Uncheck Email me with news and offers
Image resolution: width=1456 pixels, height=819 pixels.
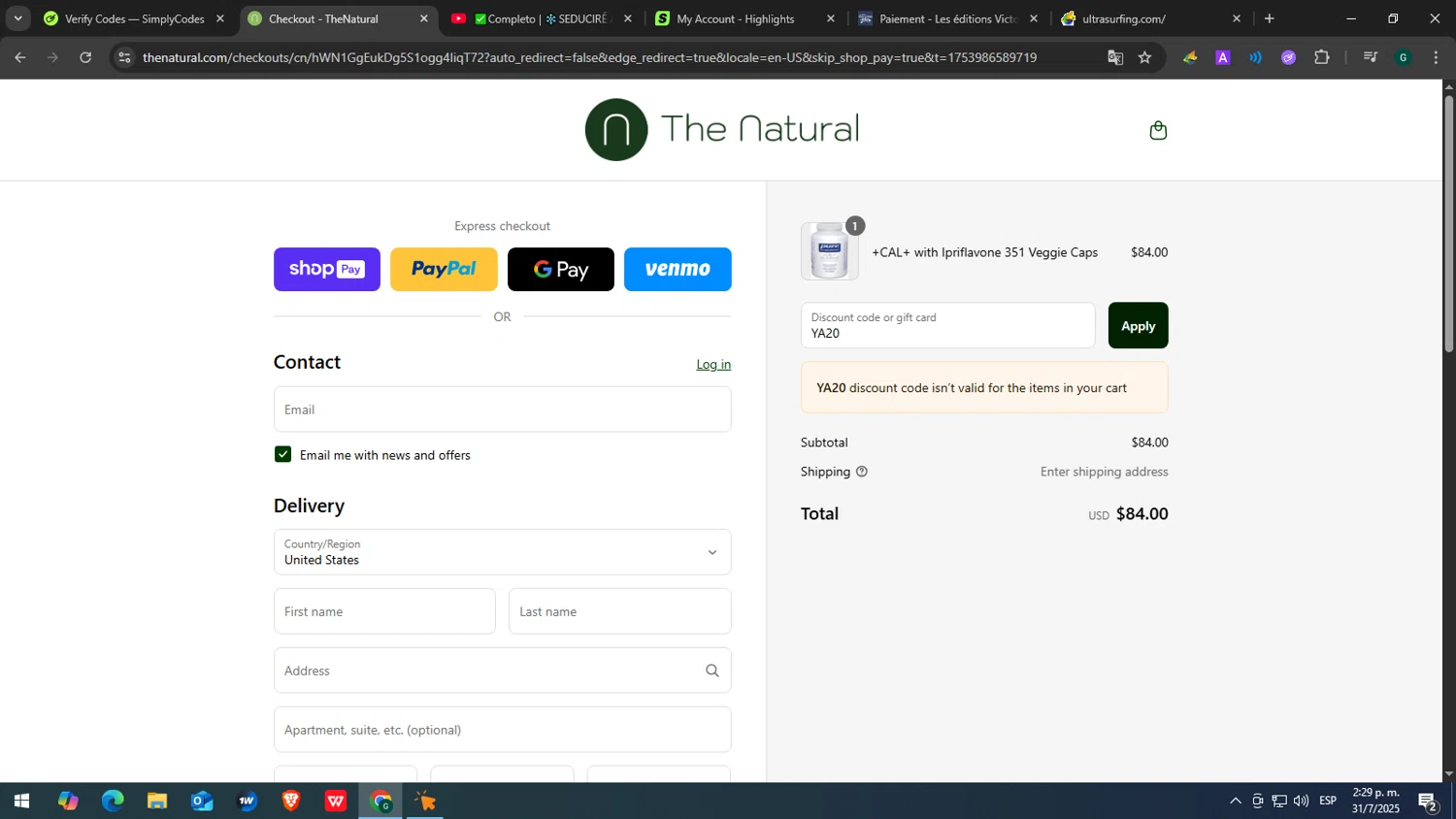pyautogui.click(x=283, y=454)
